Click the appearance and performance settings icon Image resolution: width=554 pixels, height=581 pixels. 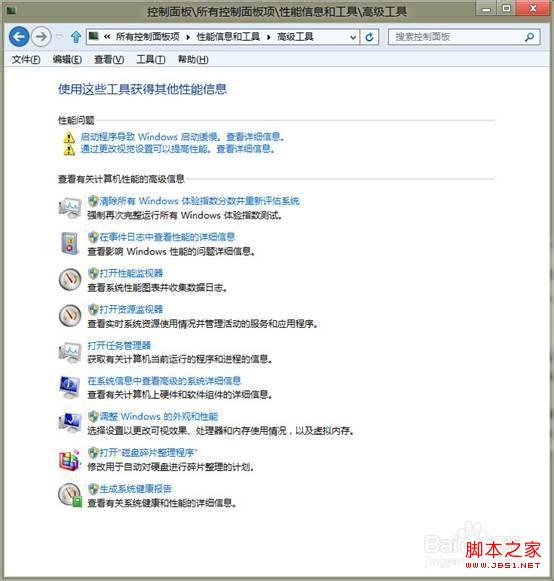coord(70,422)
